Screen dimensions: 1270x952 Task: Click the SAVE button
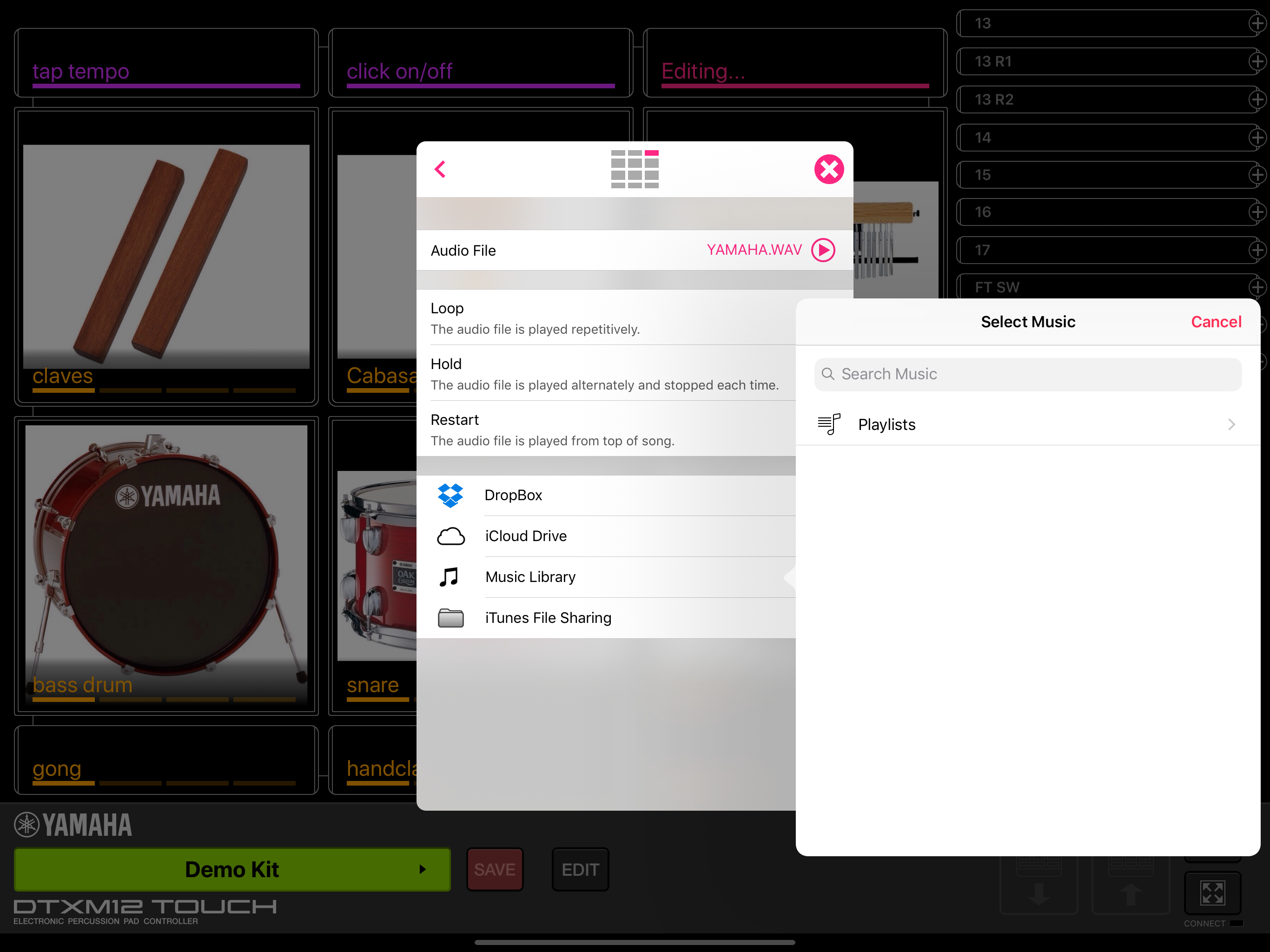(494, 869)
